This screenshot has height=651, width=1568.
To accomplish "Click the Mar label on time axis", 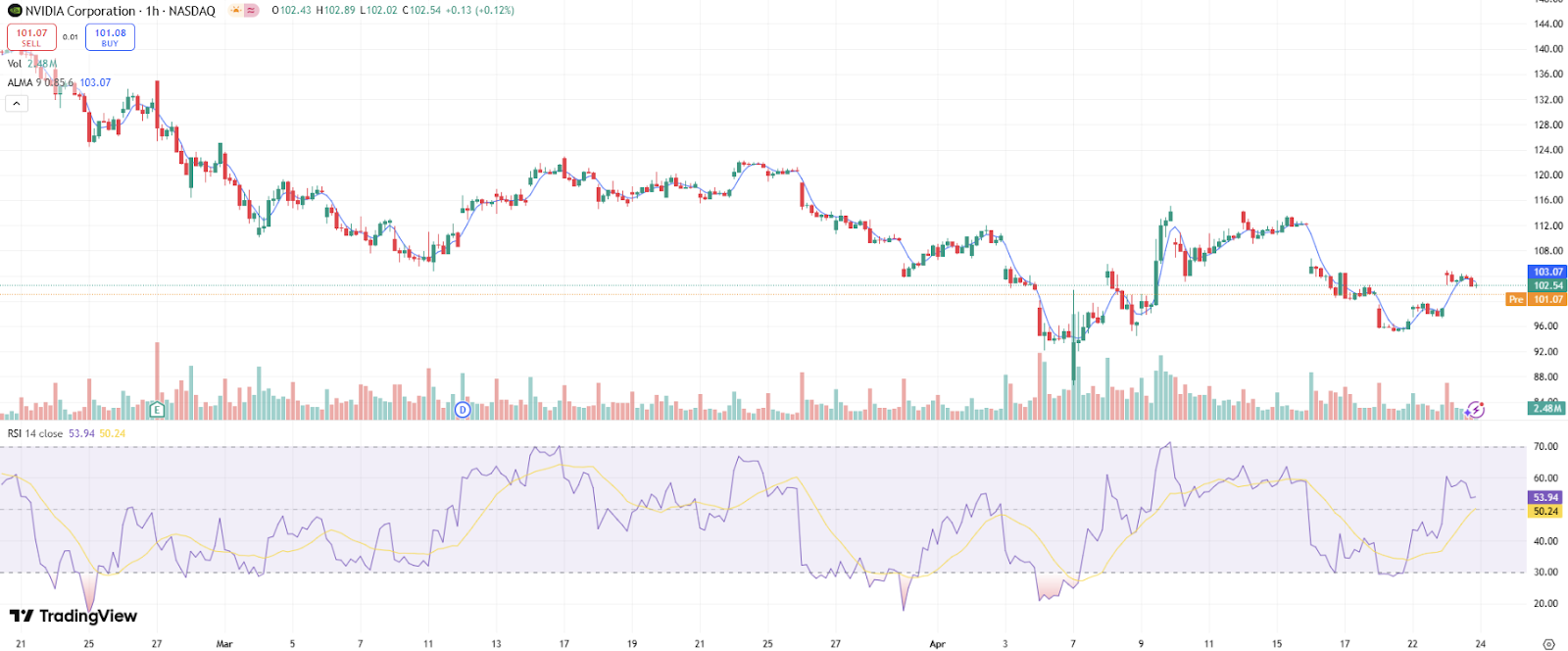I will (x=224, y=644).
